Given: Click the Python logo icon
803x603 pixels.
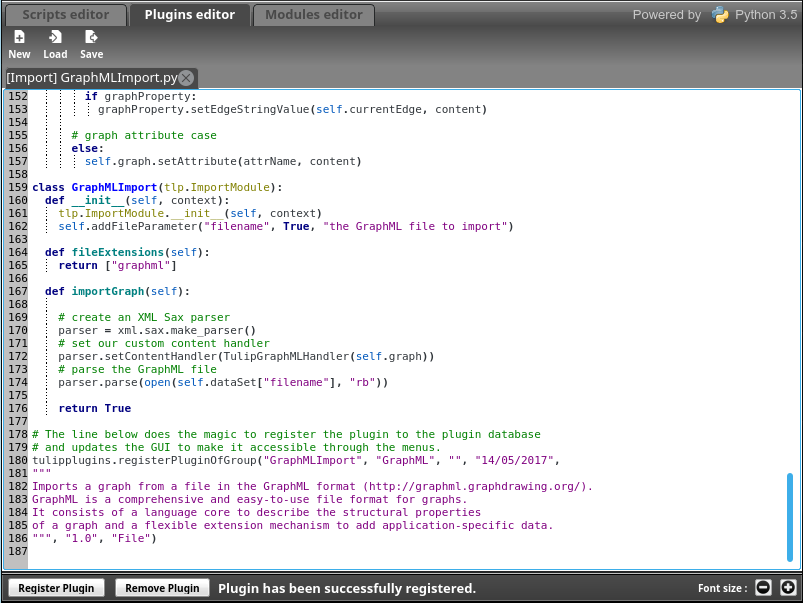Looking at the screenshot, I should coord(720,14).
